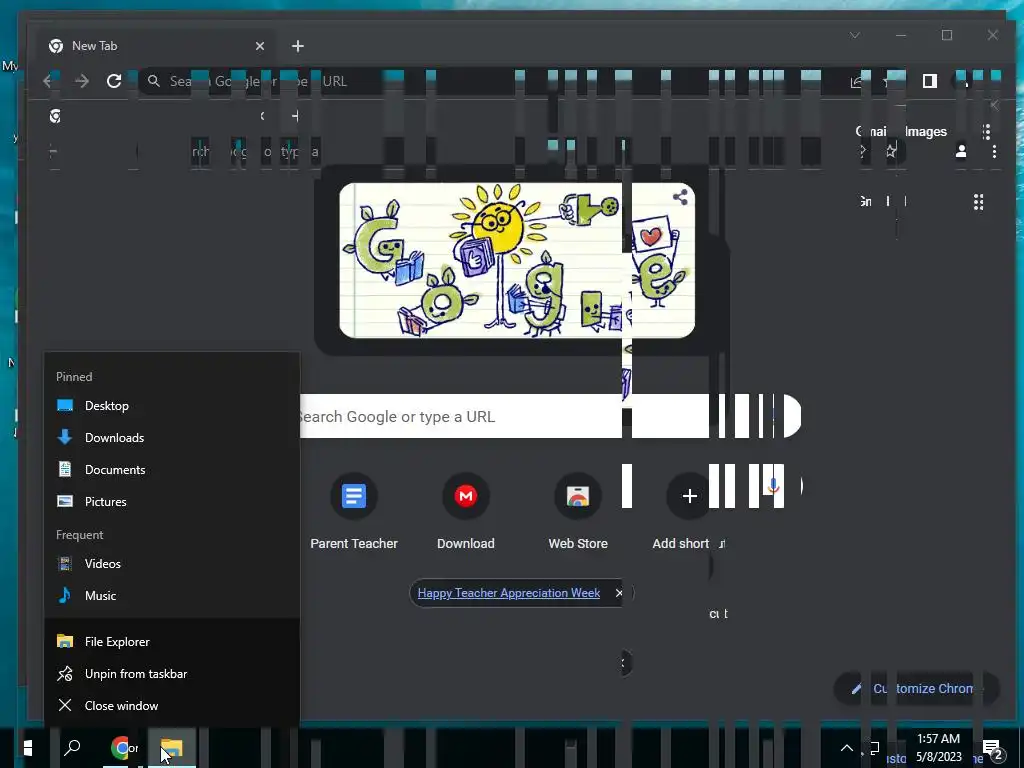Open the Parent Teacher shortcut
Image resolution: width=1024 pixels, height=768 pixels.
354,512
